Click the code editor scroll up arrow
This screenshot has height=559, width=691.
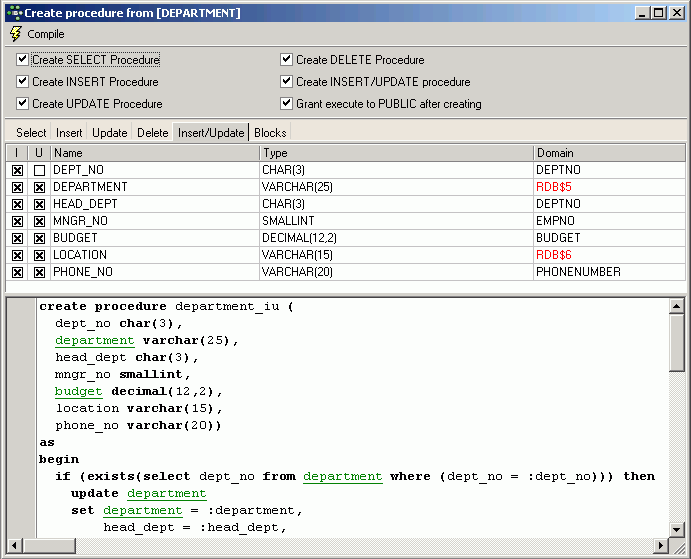pos(676,306)
